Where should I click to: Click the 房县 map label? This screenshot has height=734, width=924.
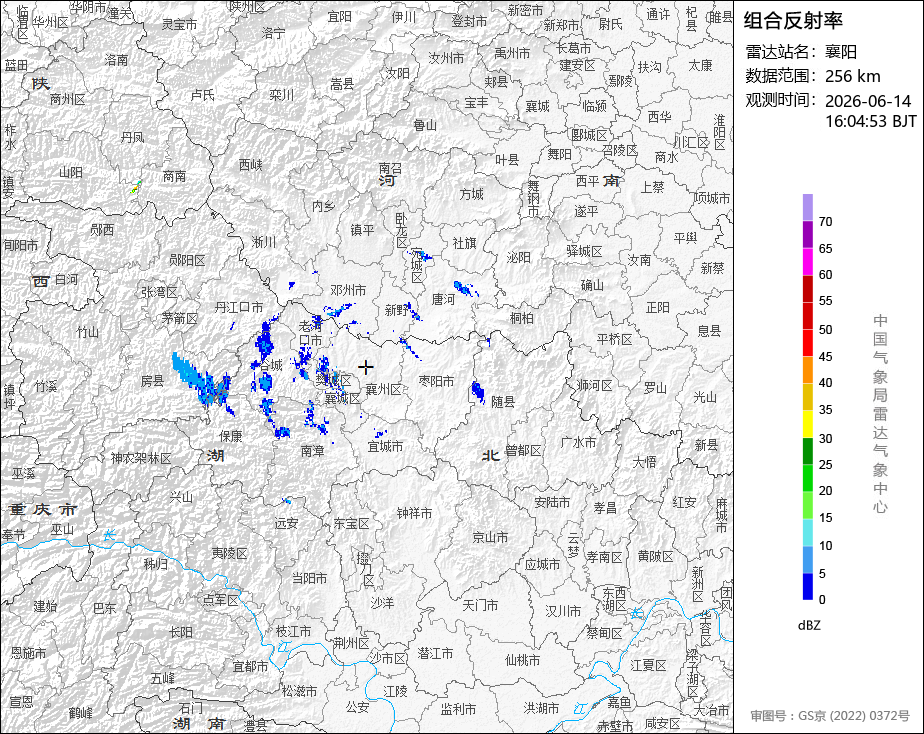click(152, 381)
